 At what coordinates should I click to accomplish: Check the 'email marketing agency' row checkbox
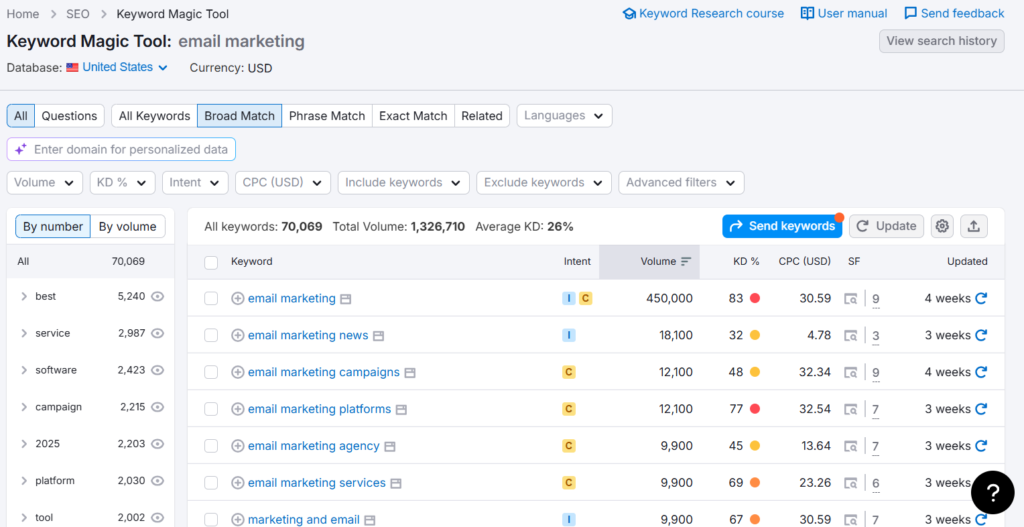(211, 446)
